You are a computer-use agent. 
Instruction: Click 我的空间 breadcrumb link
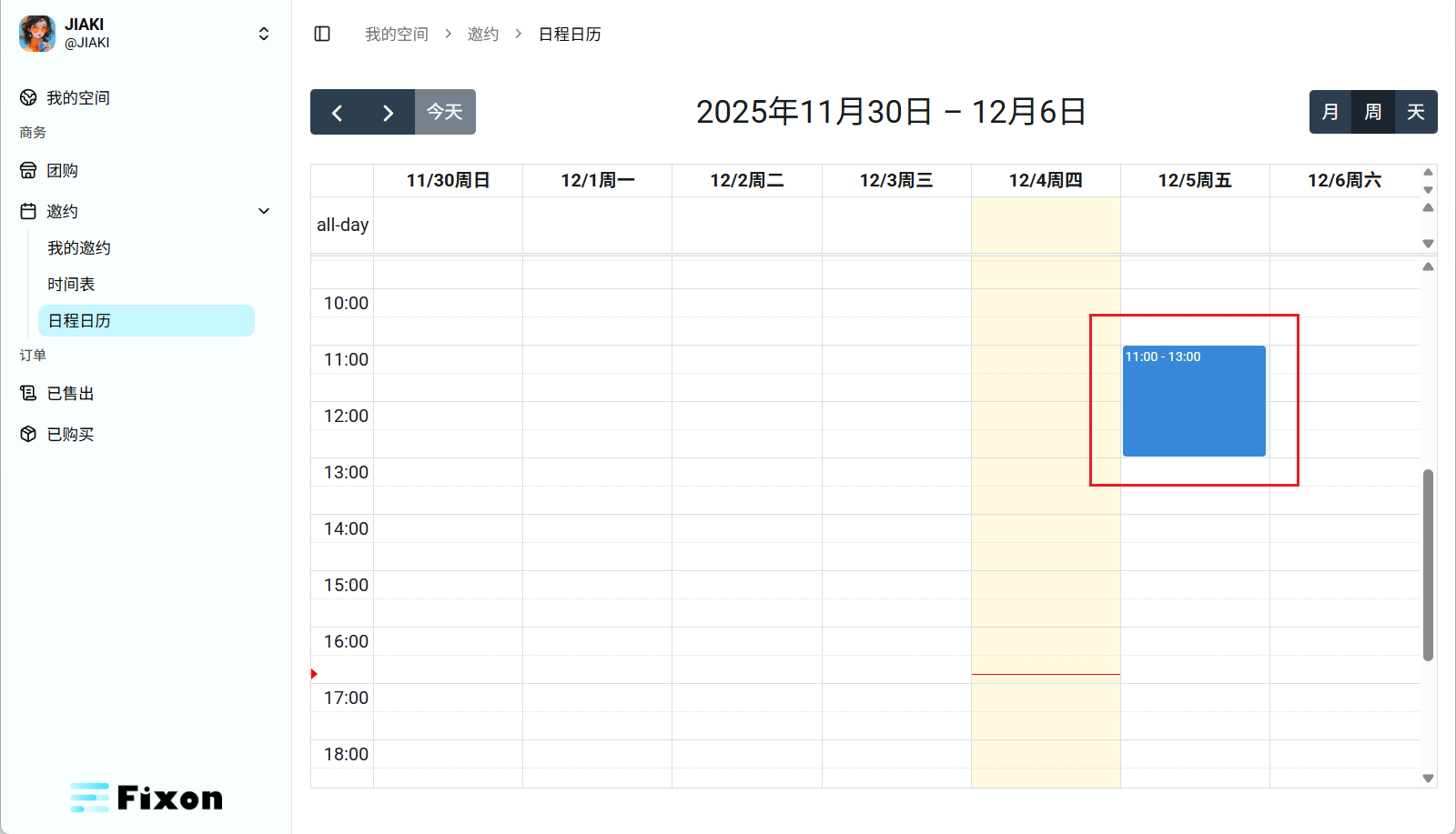[x=396, y=34]
